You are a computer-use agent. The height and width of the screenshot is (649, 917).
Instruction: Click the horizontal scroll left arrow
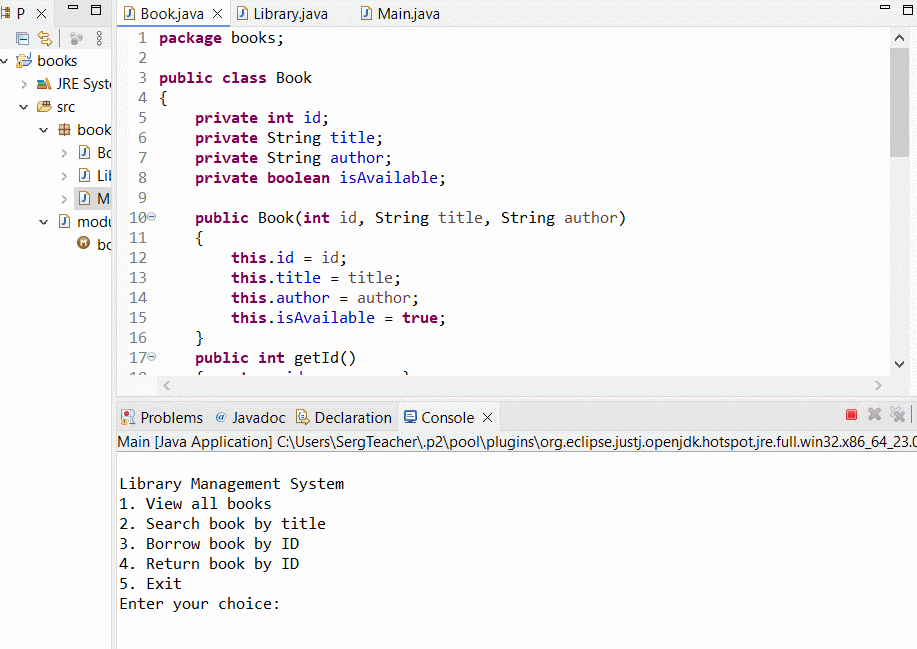click(x=167, y=385)
